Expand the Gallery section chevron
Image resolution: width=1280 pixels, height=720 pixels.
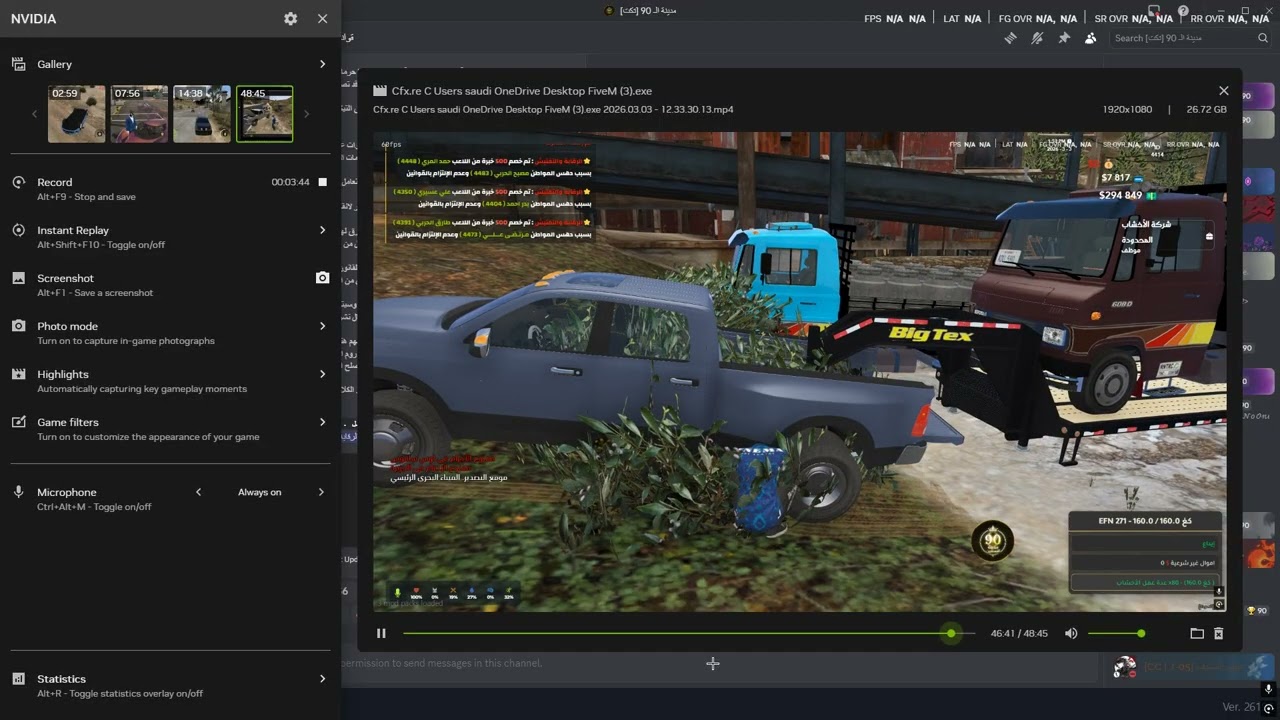point(322,64)
